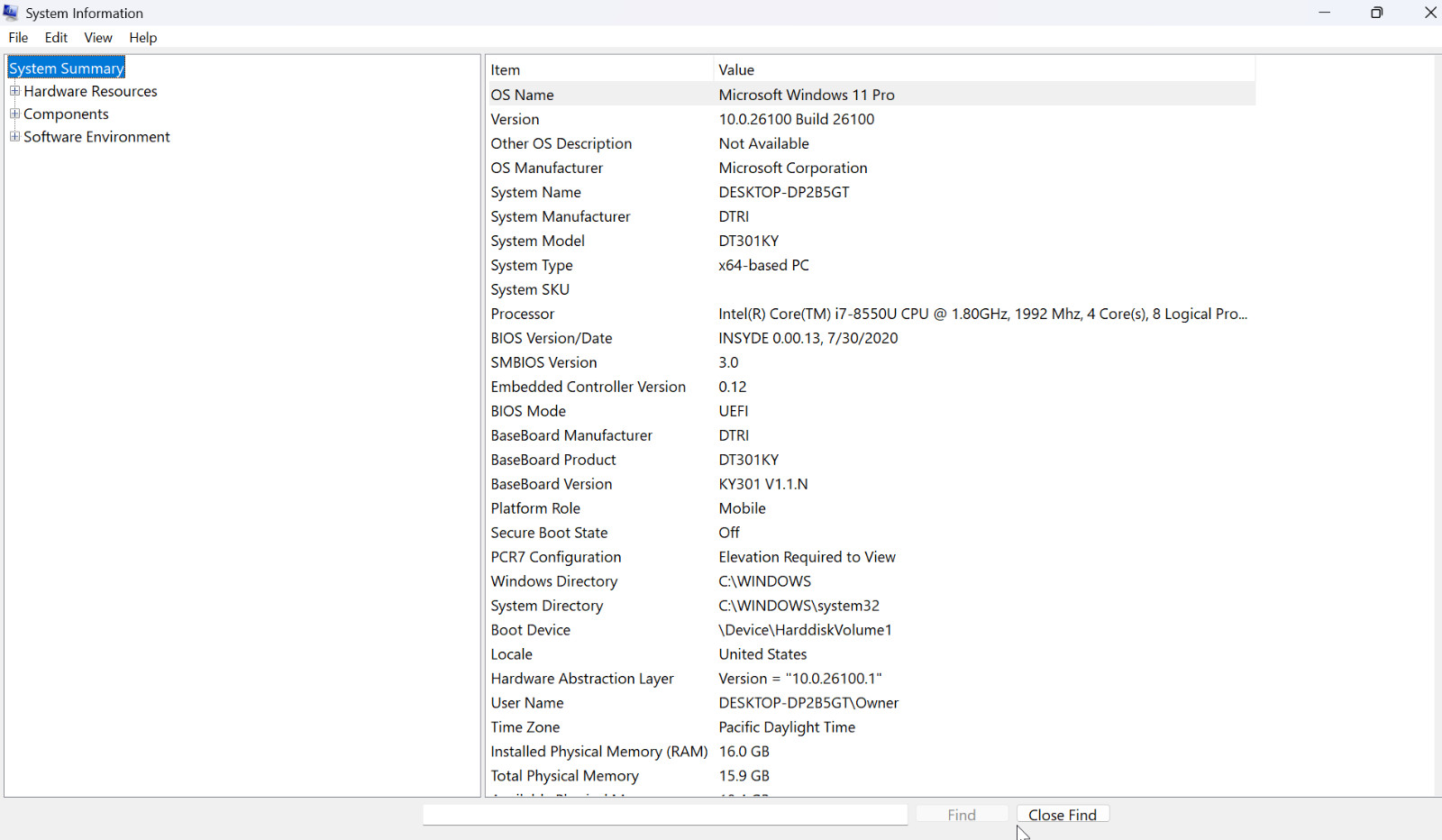Click the Close Find button
The image size is (1442, 840).
click(1063, 815)
